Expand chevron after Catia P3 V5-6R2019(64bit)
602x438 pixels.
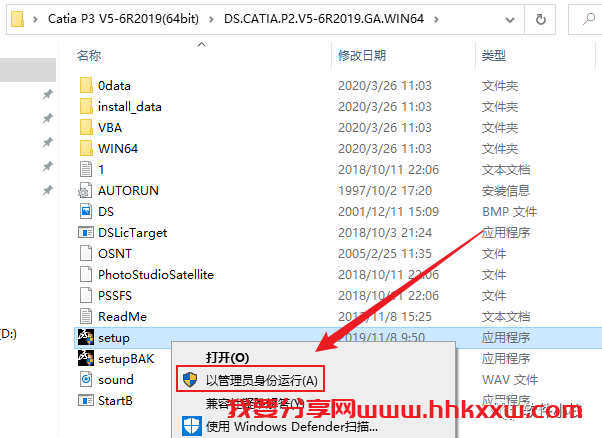click(x=211, y=19)
